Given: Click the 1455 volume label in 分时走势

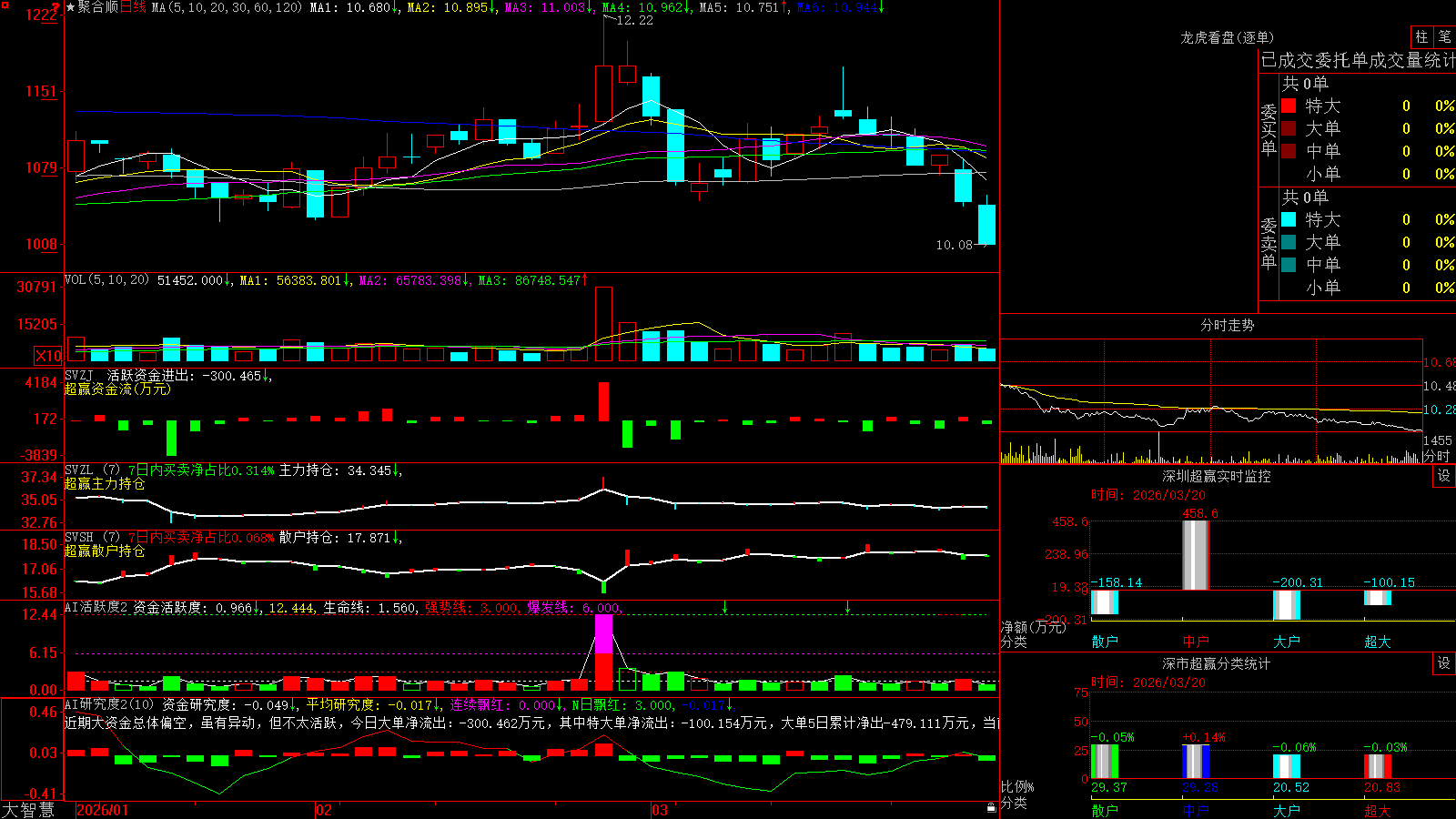Looking at the screenshot, I should pyautogui.click(x=1438, y=440).
